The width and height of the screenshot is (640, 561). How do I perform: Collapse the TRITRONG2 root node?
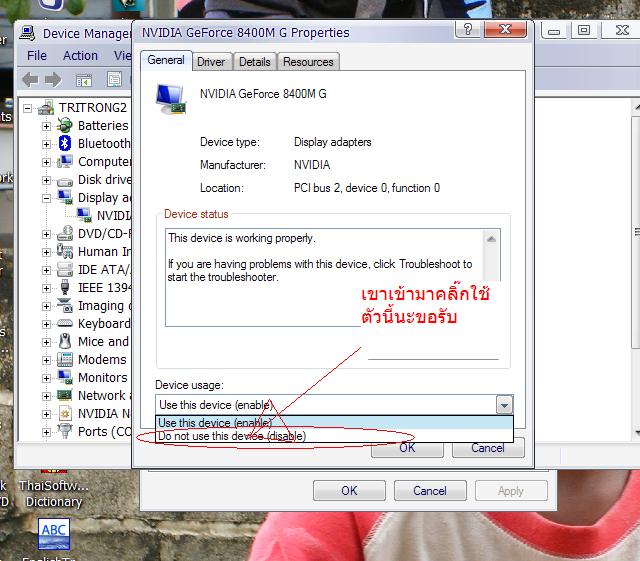(x=27, y=108)
